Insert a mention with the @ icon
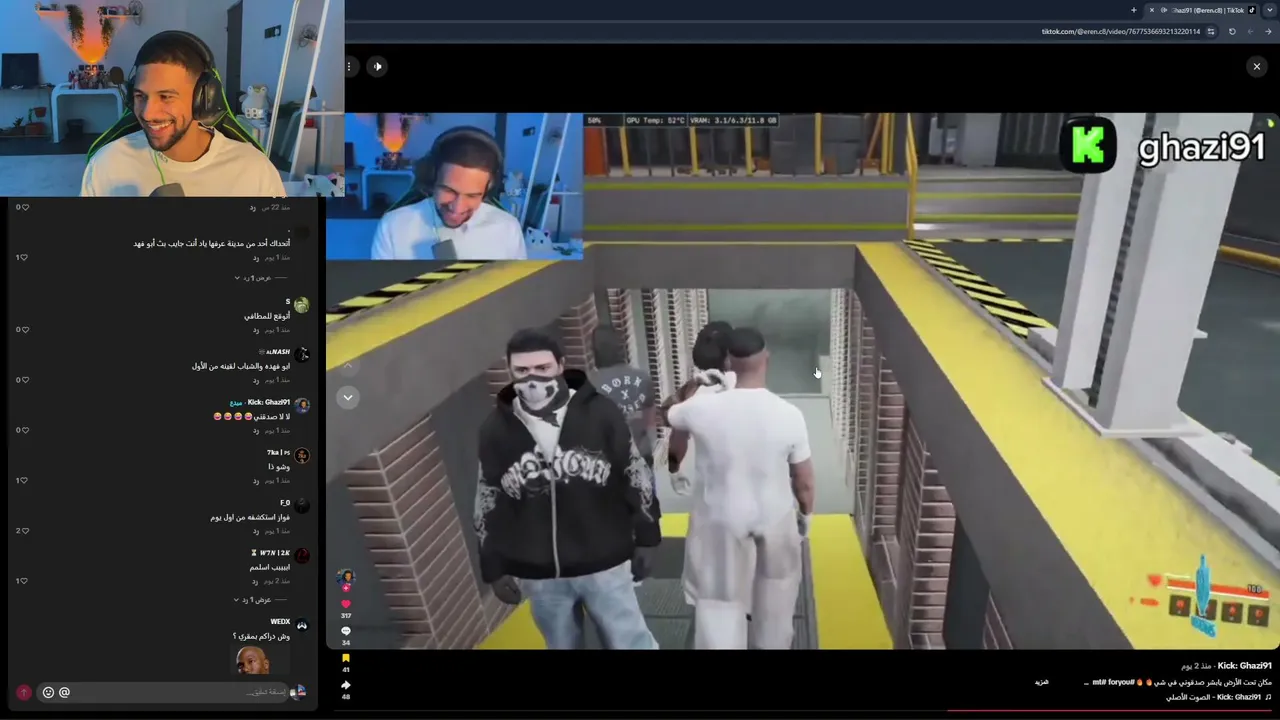 64,692
